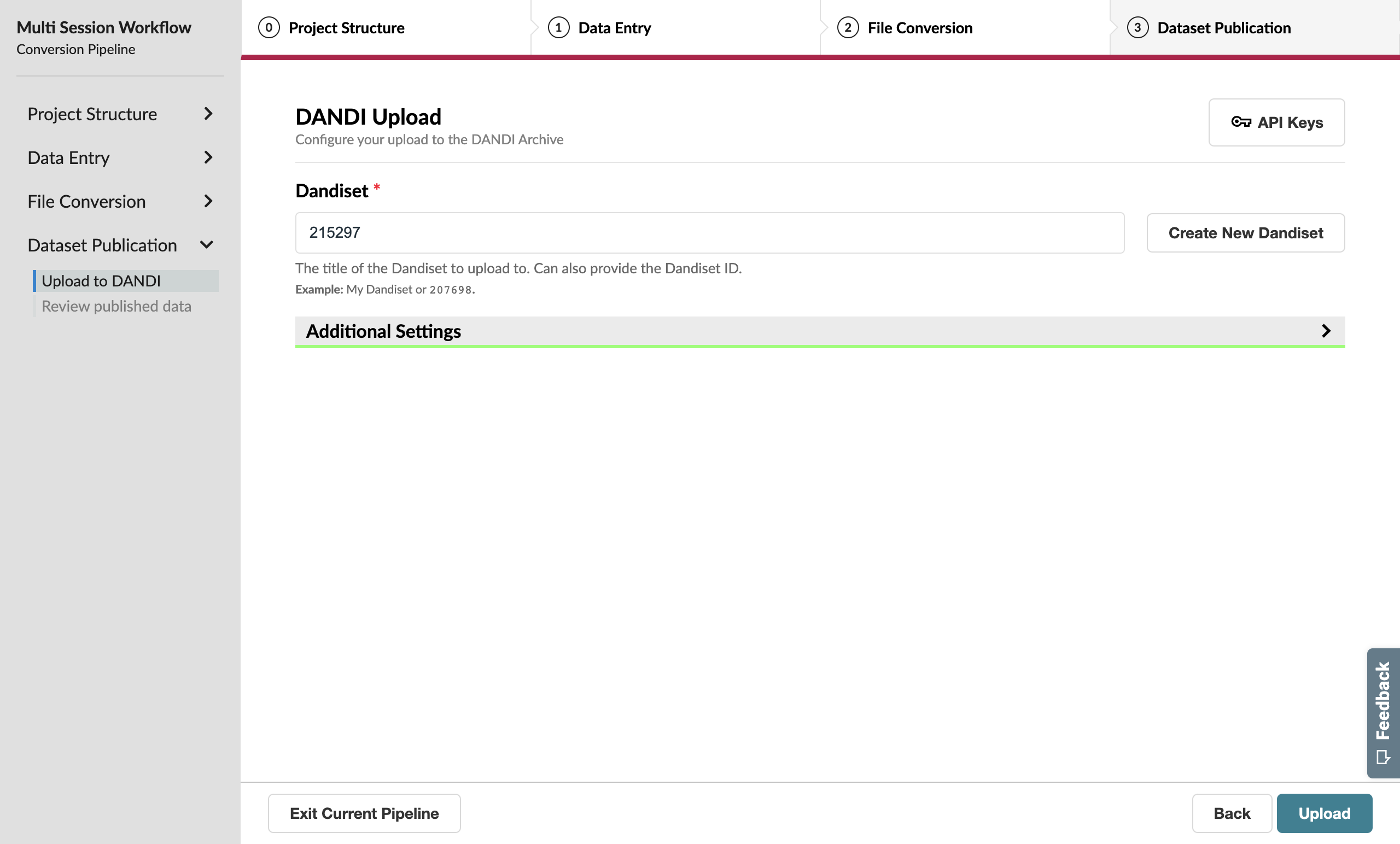Switch to Data Entry step tab
The image size is (1400, 844).
click(x=675, y=27)
